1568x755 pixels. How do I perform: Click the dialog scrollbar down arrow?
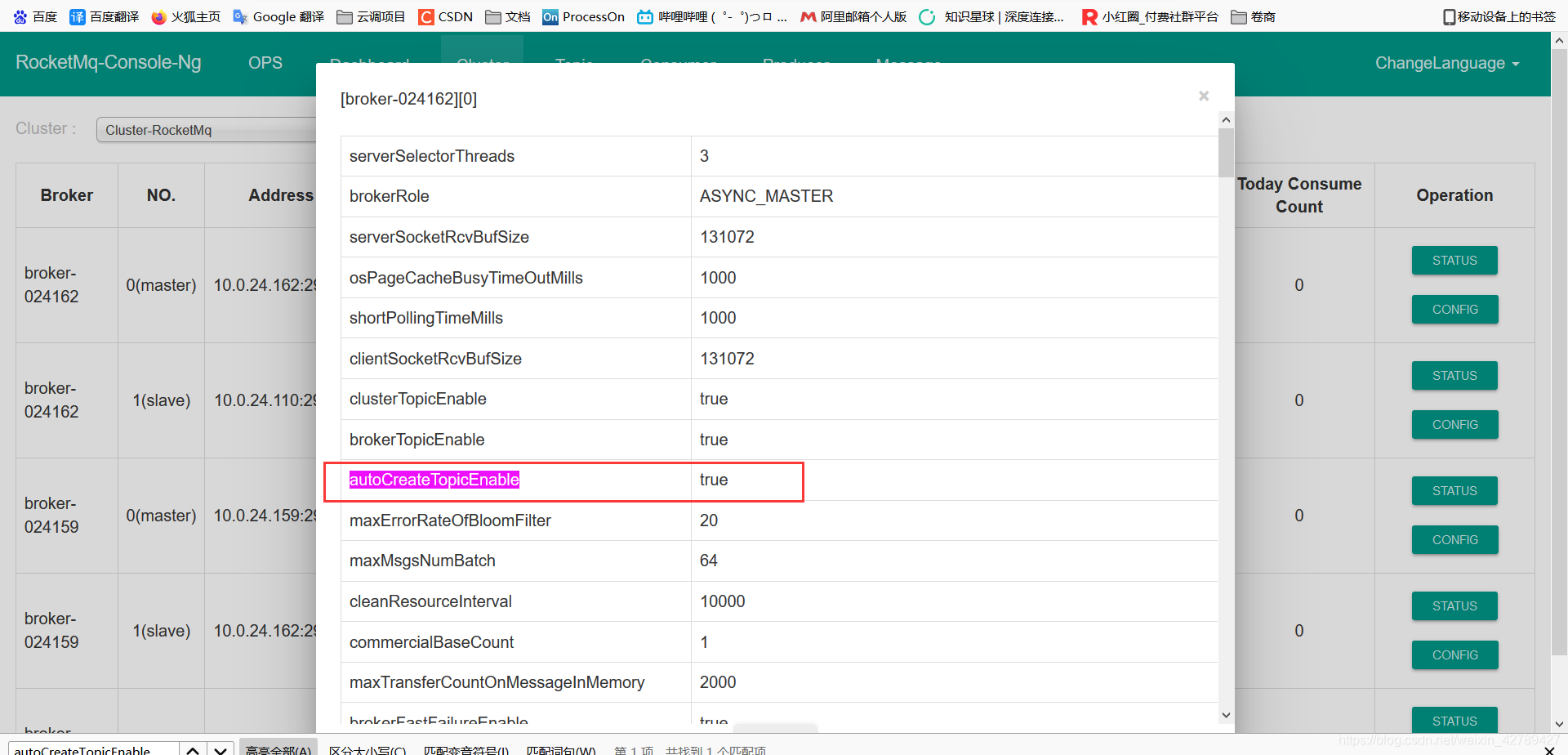click(1226, 715)
